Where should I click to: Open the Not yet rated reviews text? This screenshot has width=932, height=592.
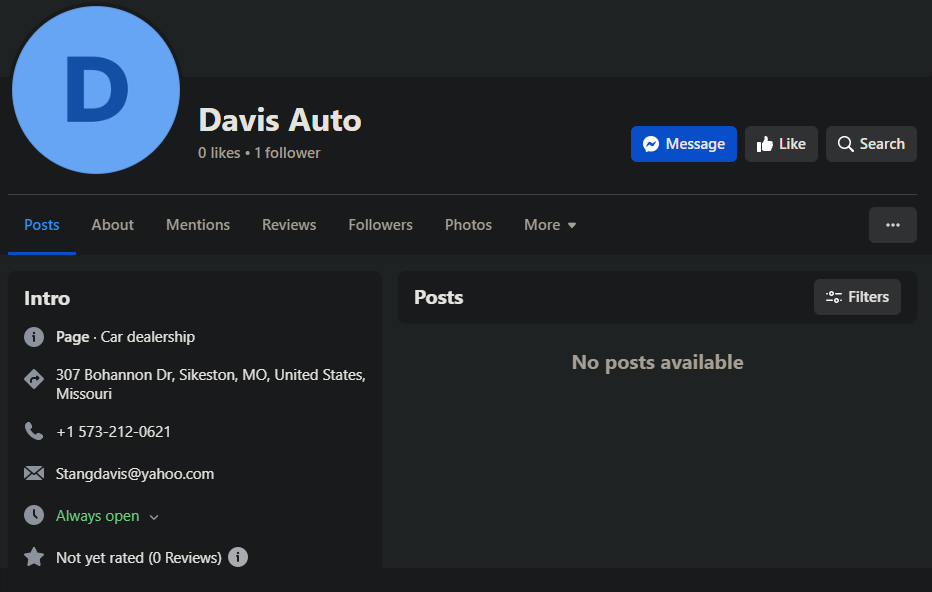(138, 558)
